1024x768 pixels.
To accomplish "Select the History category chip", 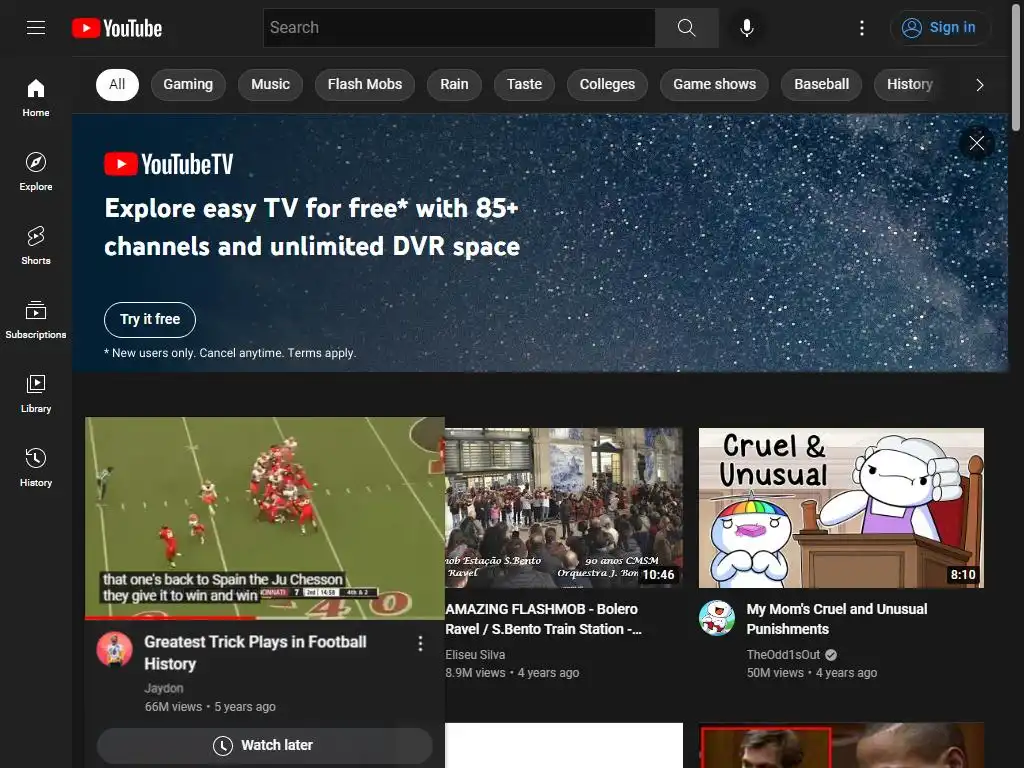I will [910, 84].
